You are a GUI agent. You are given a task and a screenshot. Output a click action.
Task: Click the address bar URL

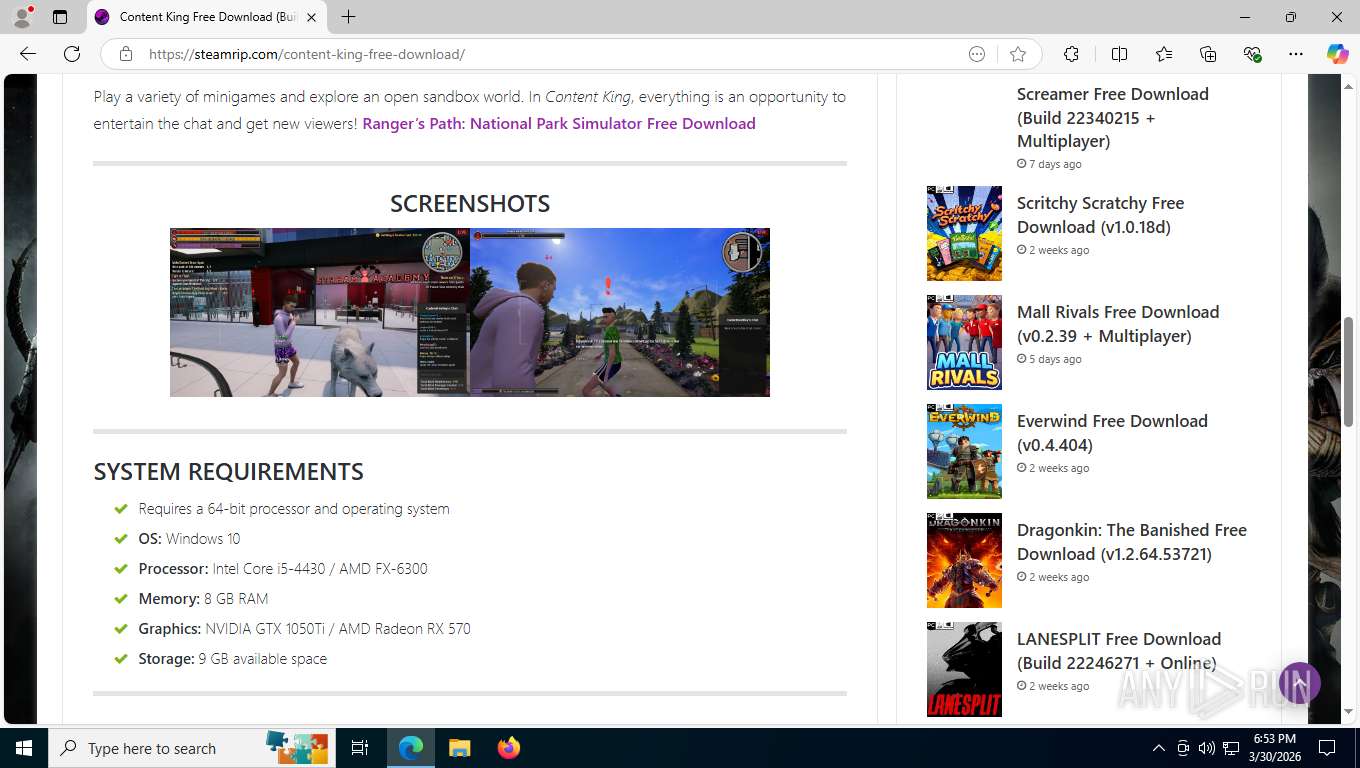click(x=307, y=54)
